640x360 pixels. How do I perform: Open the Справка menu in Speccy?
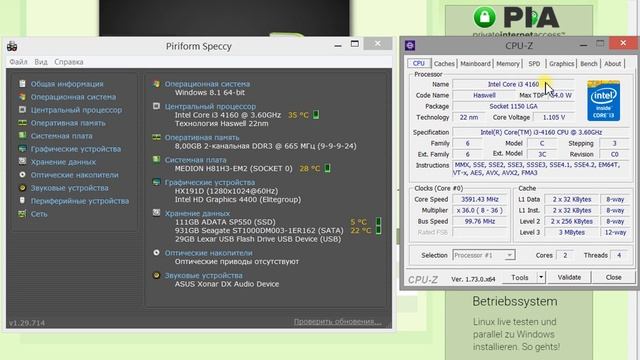pos(69,62)
